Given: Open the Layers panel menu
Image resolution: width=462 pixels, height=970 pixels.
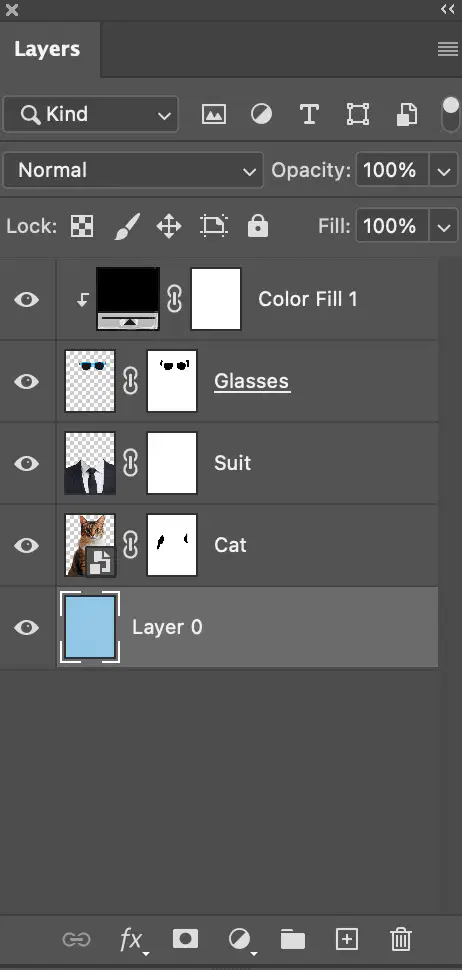Looking at the screenshot, I should 448,49.
